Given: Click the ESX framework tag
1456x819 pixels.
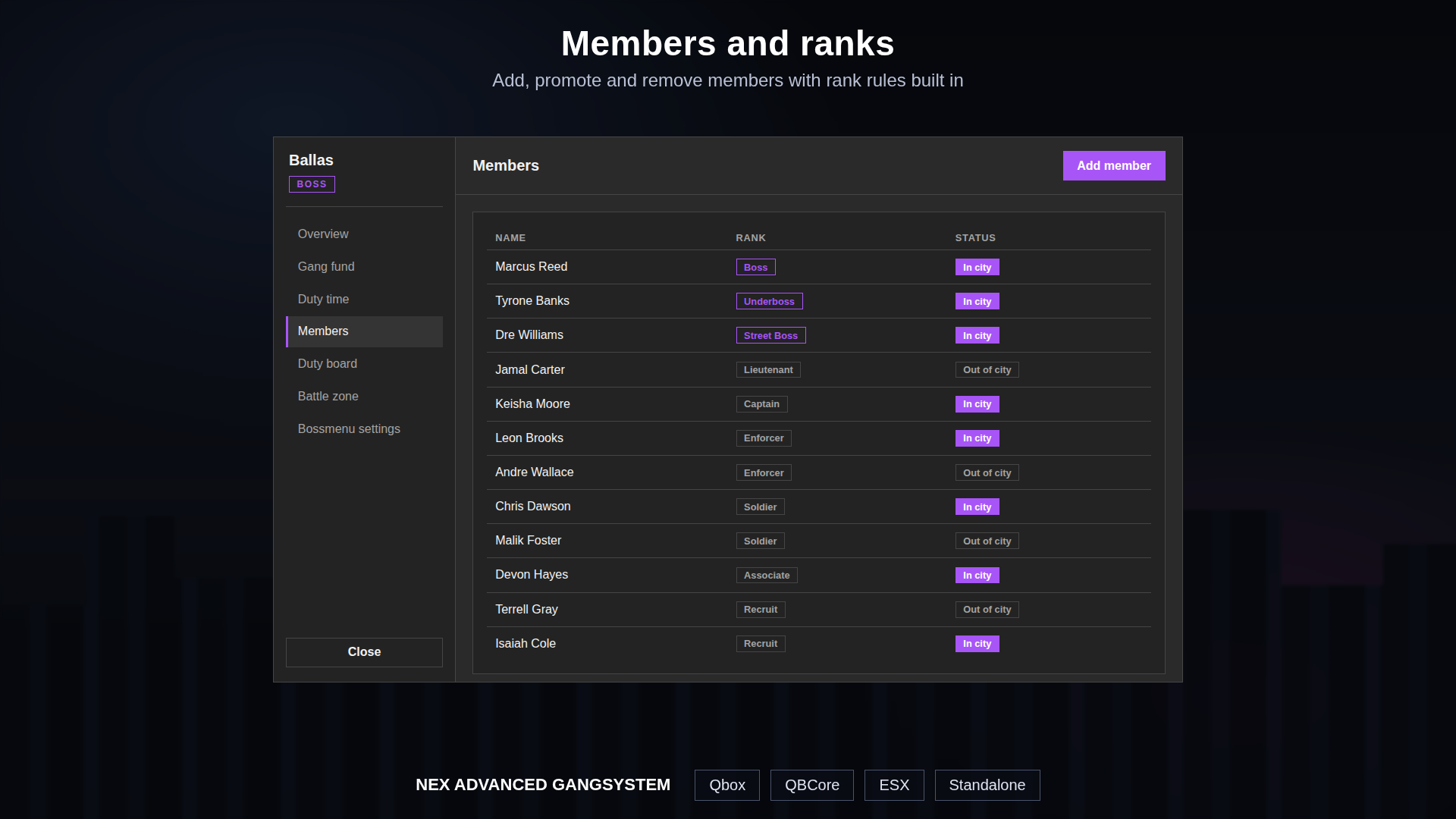Looking at the screenshot, I should click(894, 785).
